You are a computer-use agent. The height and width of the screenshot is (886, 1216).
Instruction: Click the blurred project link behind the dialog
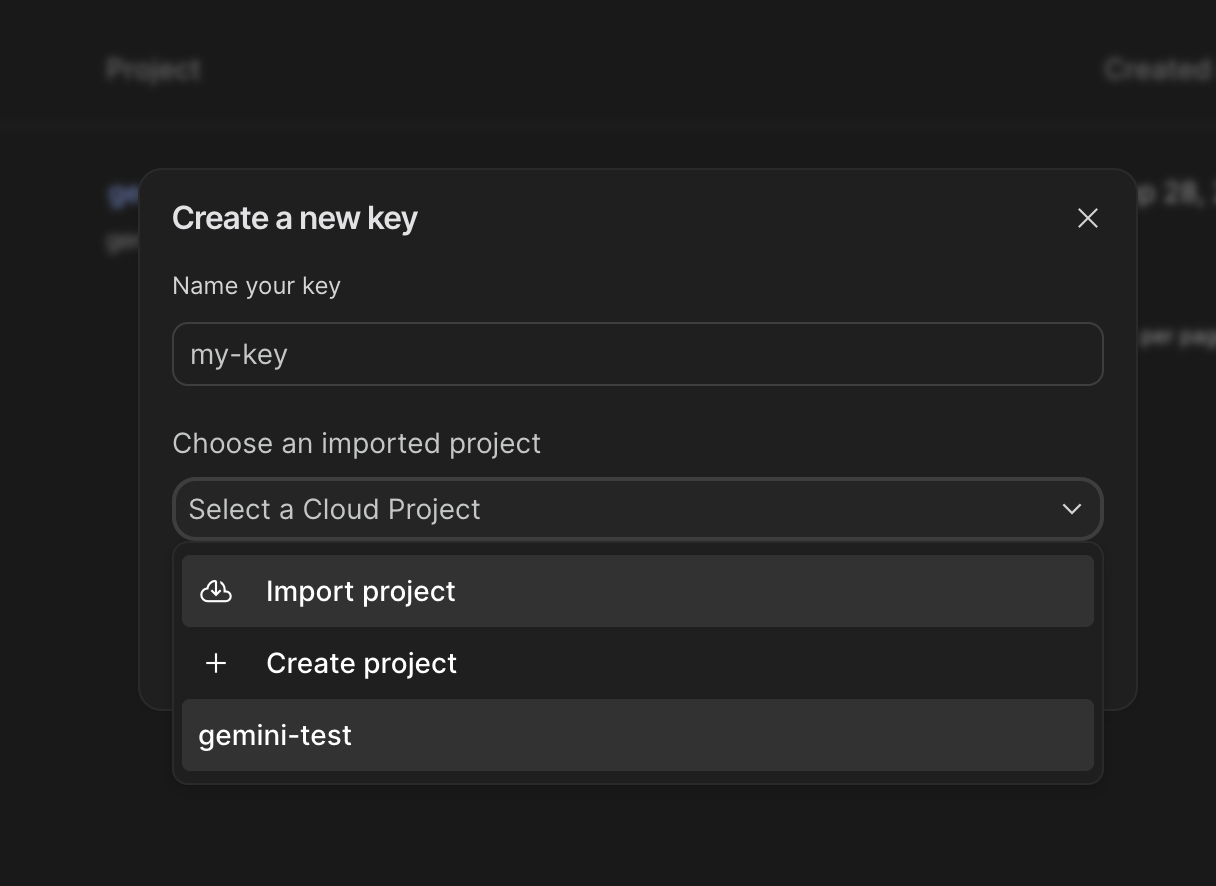point(122,194)
